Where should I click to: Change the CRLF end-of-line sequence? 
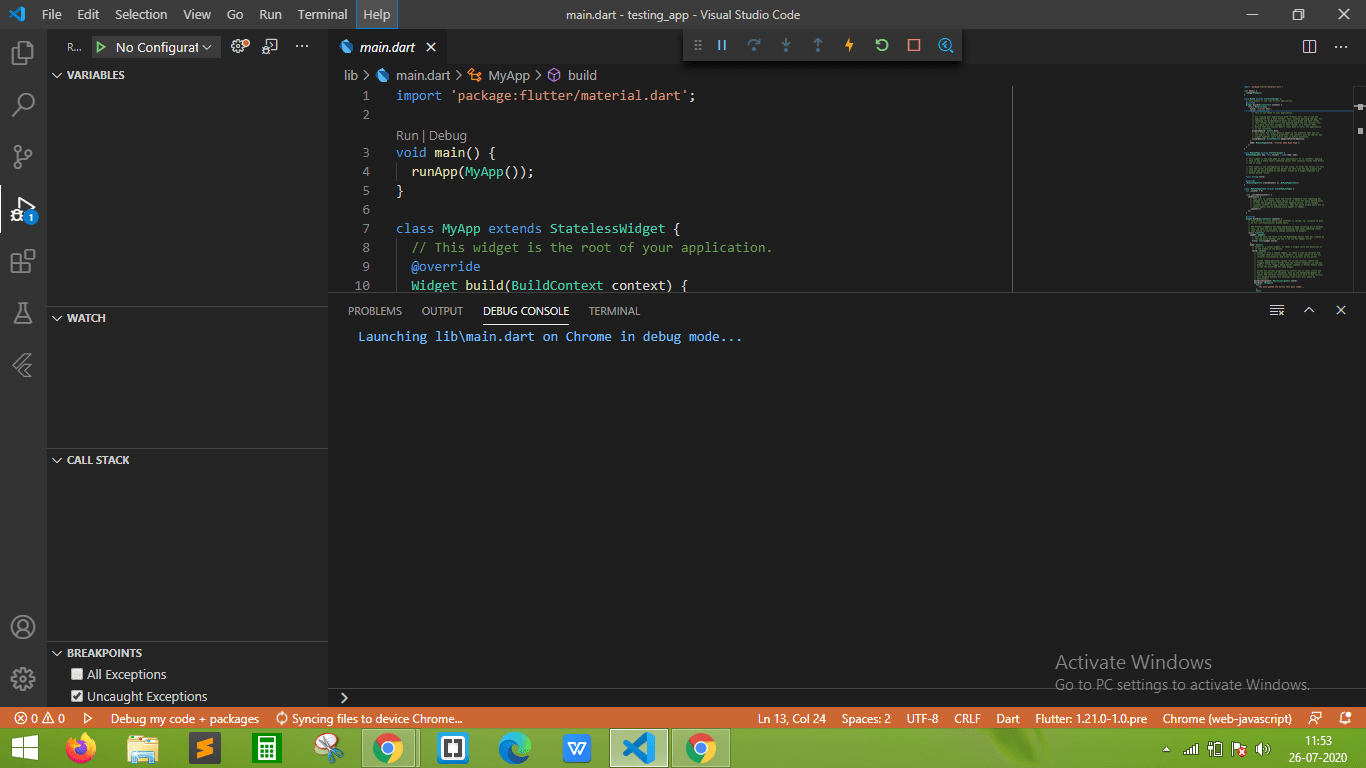tap(967, 718)
